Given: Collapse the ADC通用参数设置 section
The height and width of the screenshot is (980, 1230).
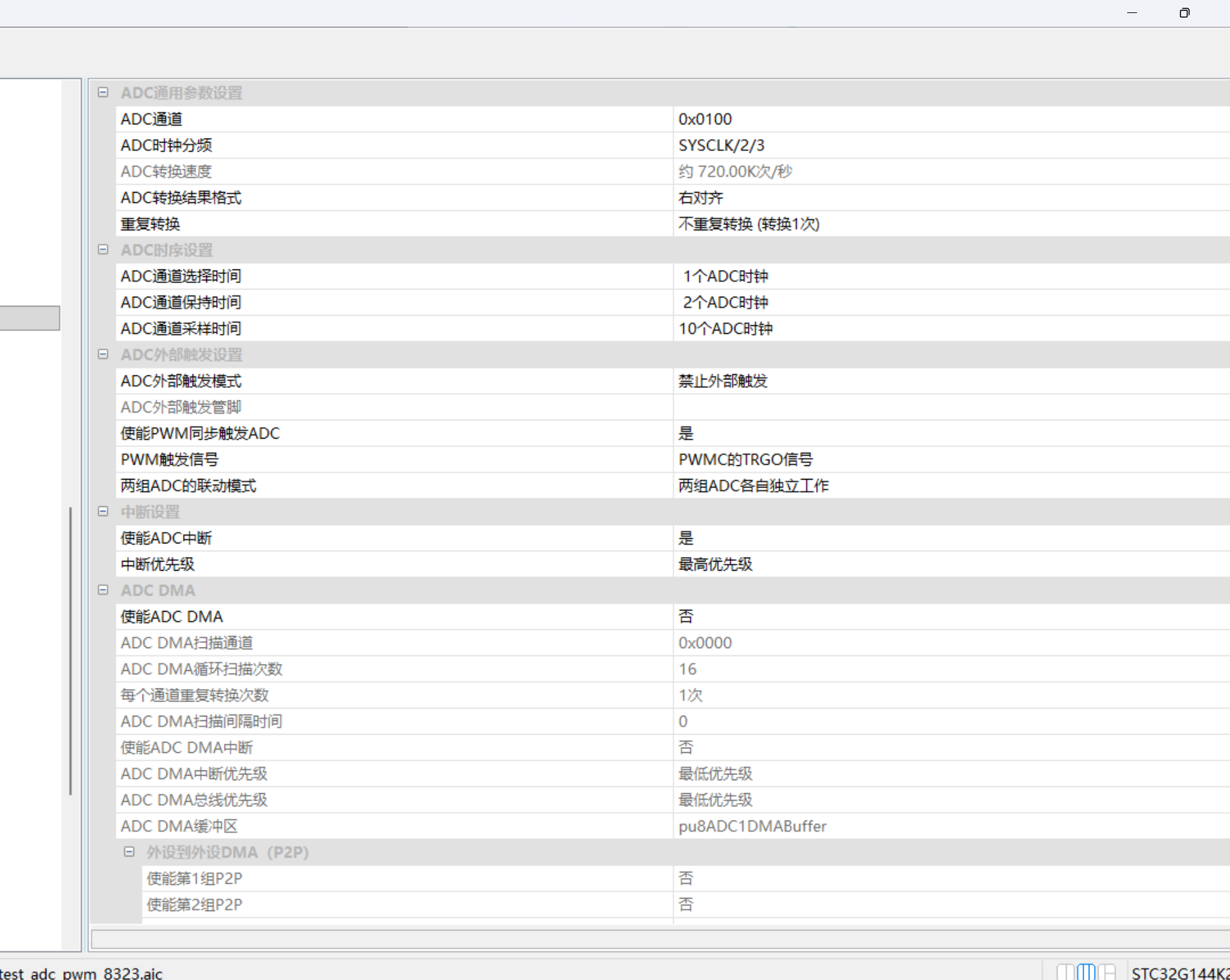Looking at the screenshot, I should (x=103, y=92).
